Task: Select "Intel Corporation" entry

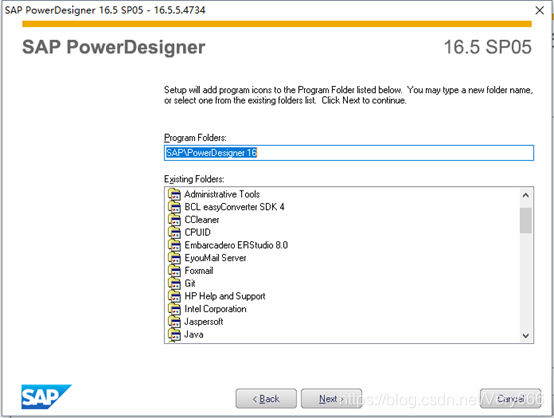Action: coord(215,309)
